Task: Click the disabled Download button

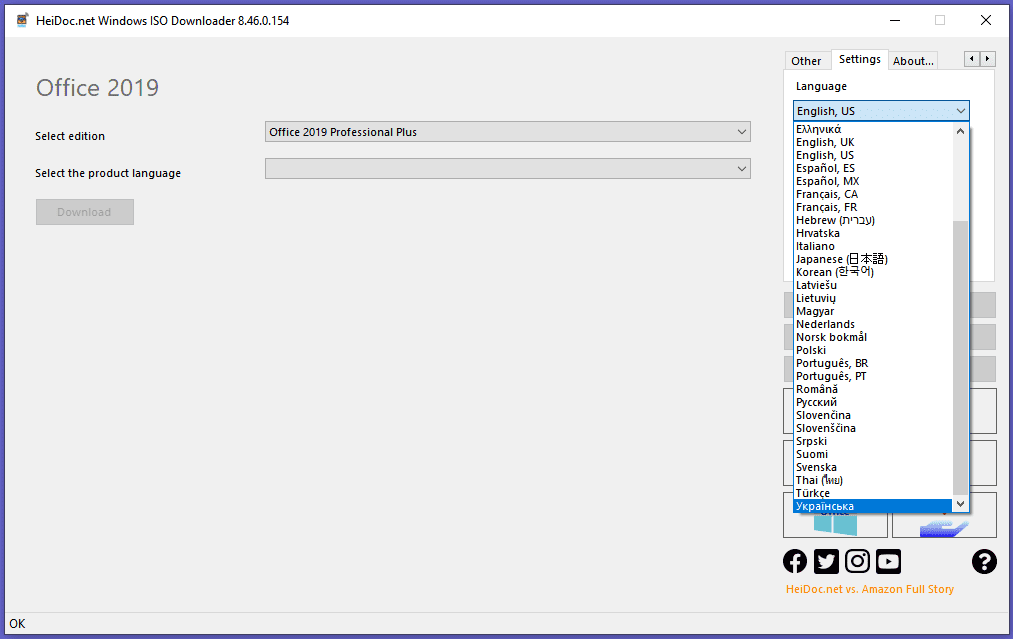Action: click(x=85, y=212)
